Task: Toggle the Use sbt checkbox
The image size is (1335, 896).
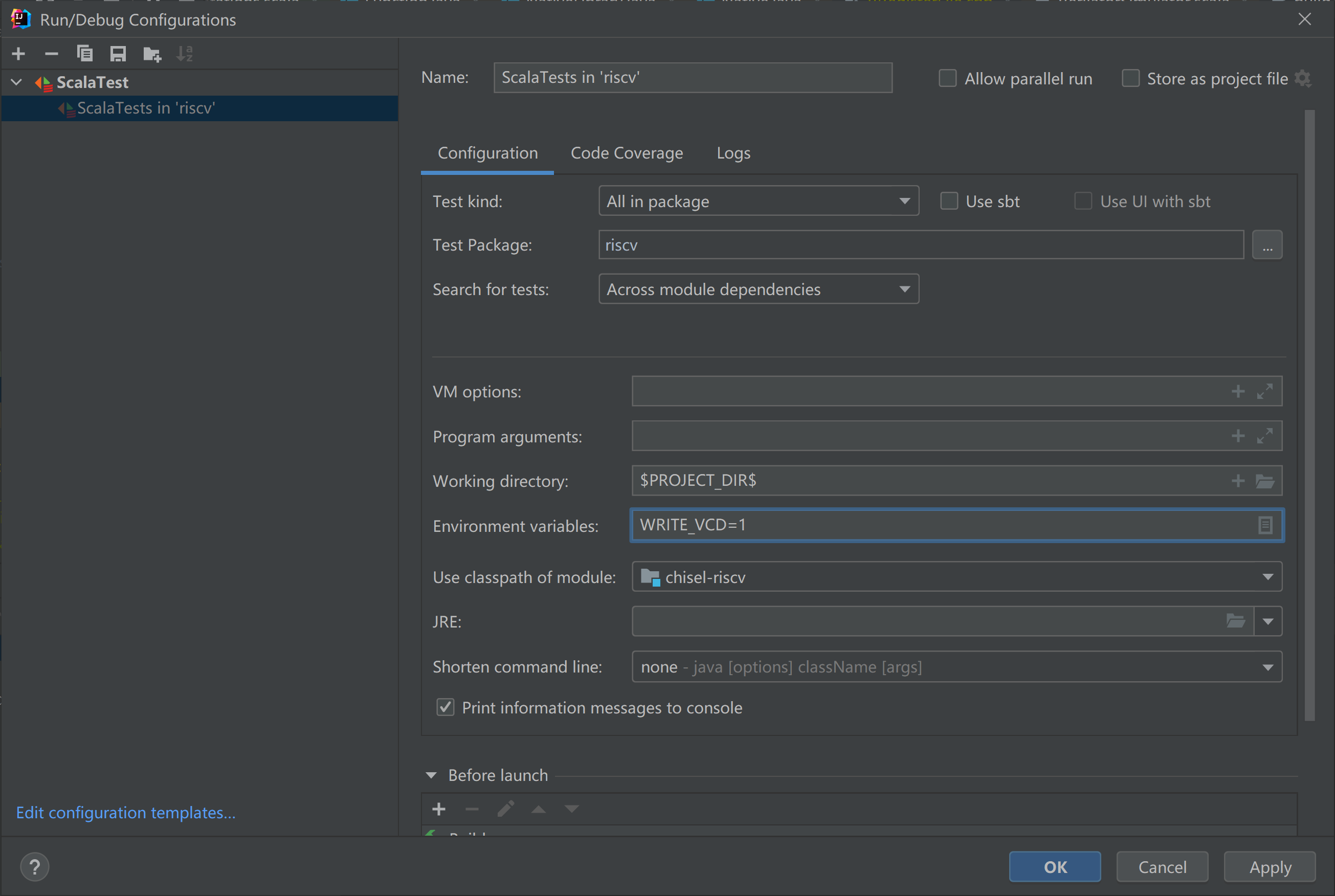Action: point(949,201)
